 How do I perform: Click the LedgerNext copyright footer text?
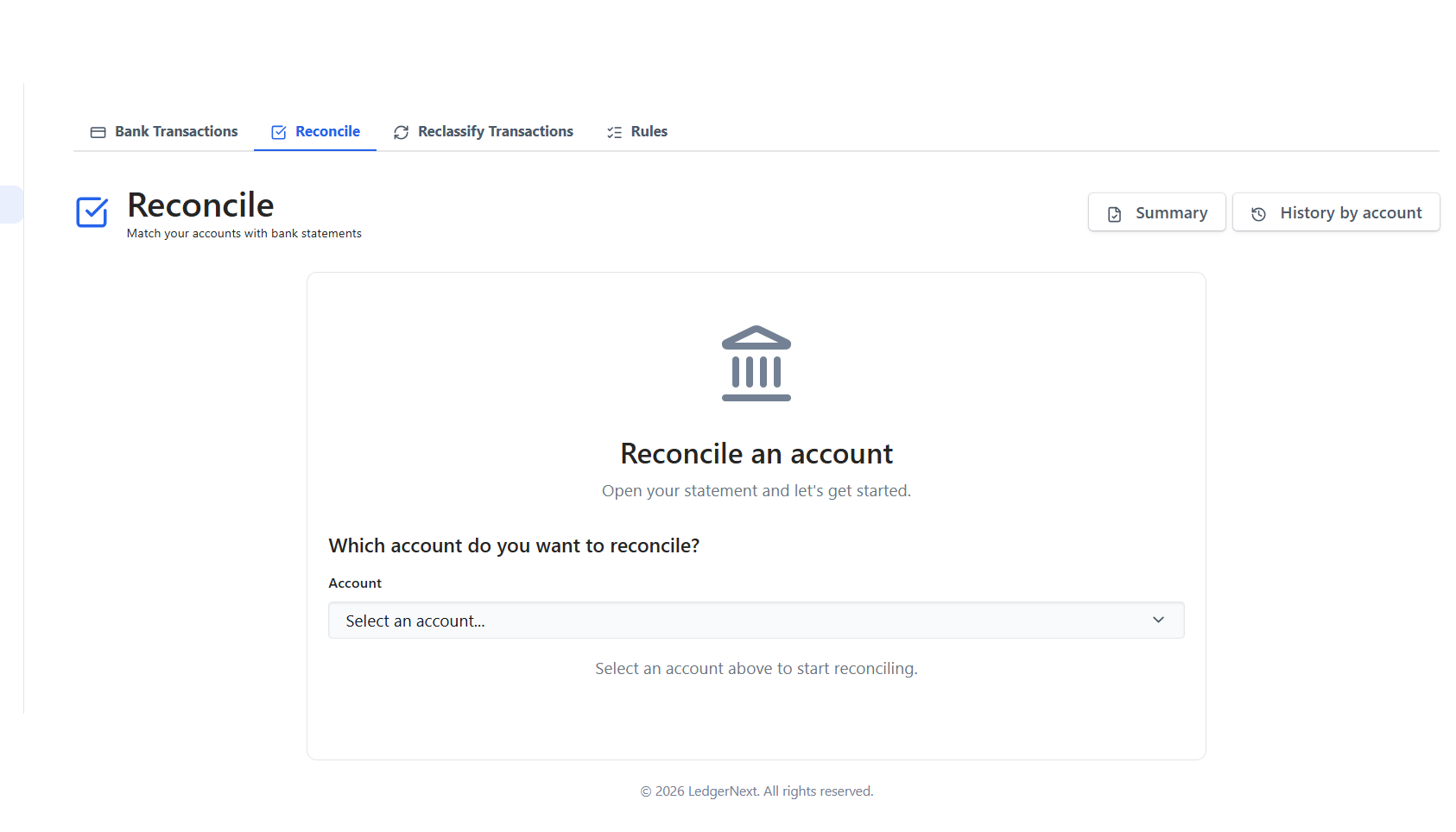point(756,791)
